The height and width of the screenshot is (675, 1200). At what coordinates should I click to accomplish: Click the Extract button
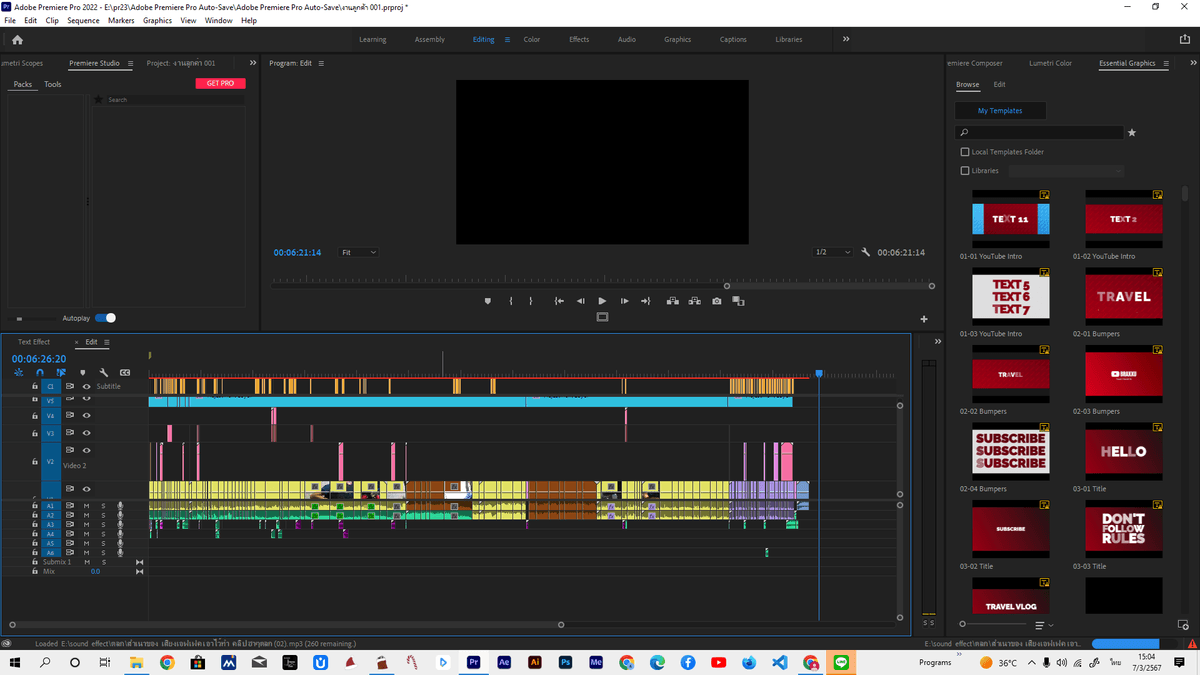(x=694, y=301)
